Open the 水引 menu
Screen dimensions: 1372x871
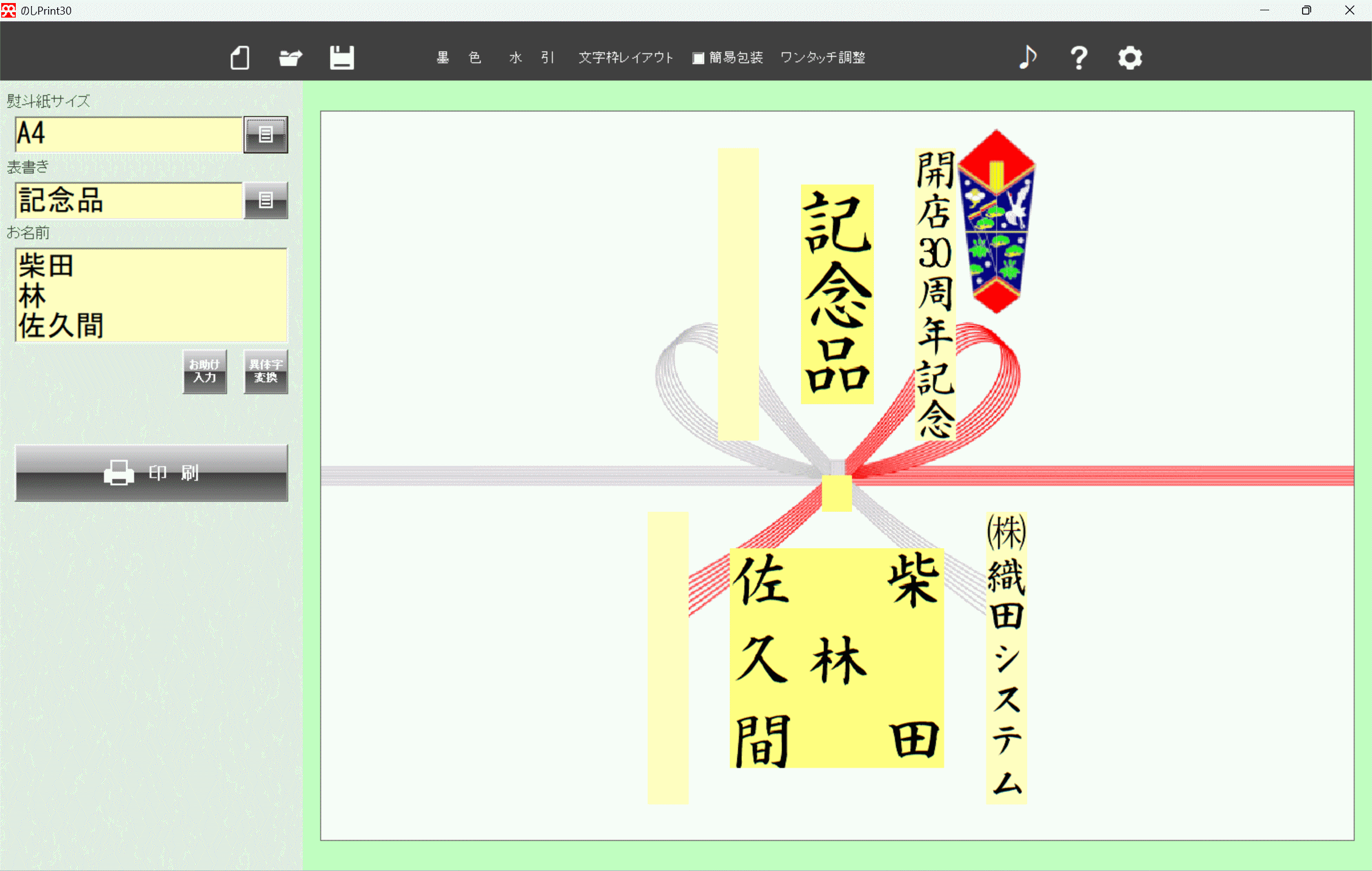[x=532, y=58]
